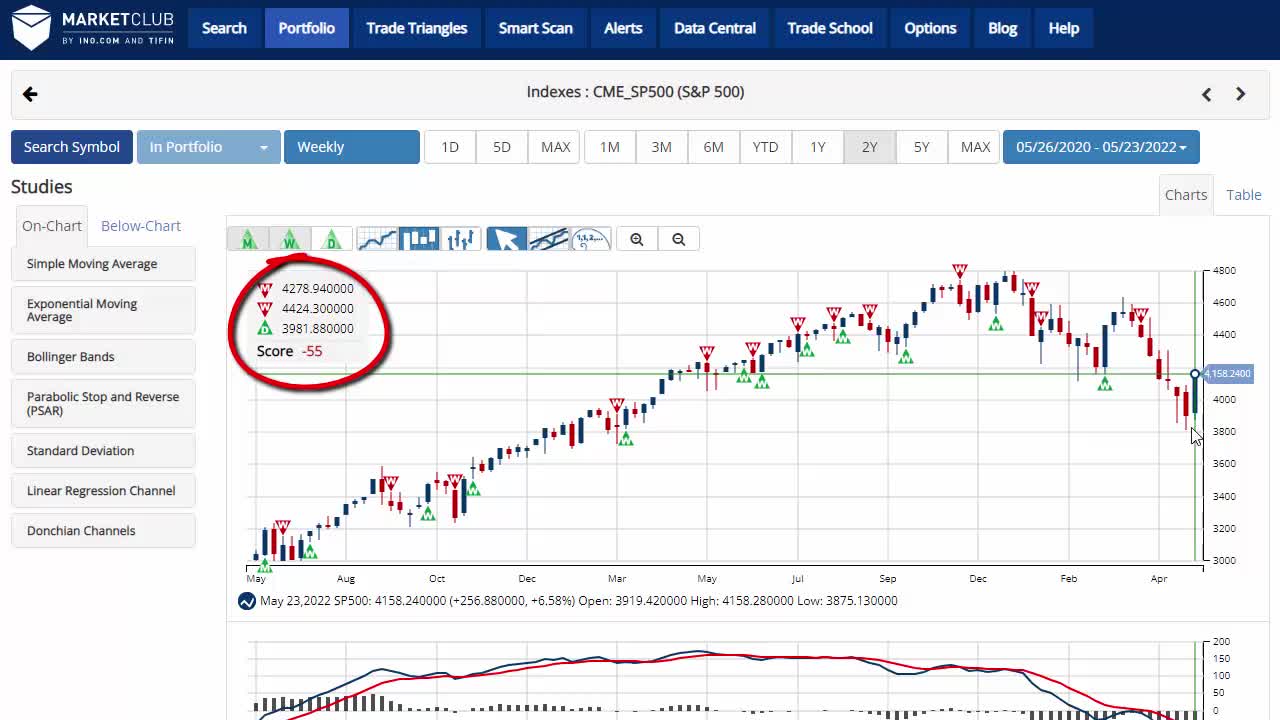The width and height of the screenshot is (1280, 720).
Task: Add Standard Deviation study
Action: (x=103, y=451)
